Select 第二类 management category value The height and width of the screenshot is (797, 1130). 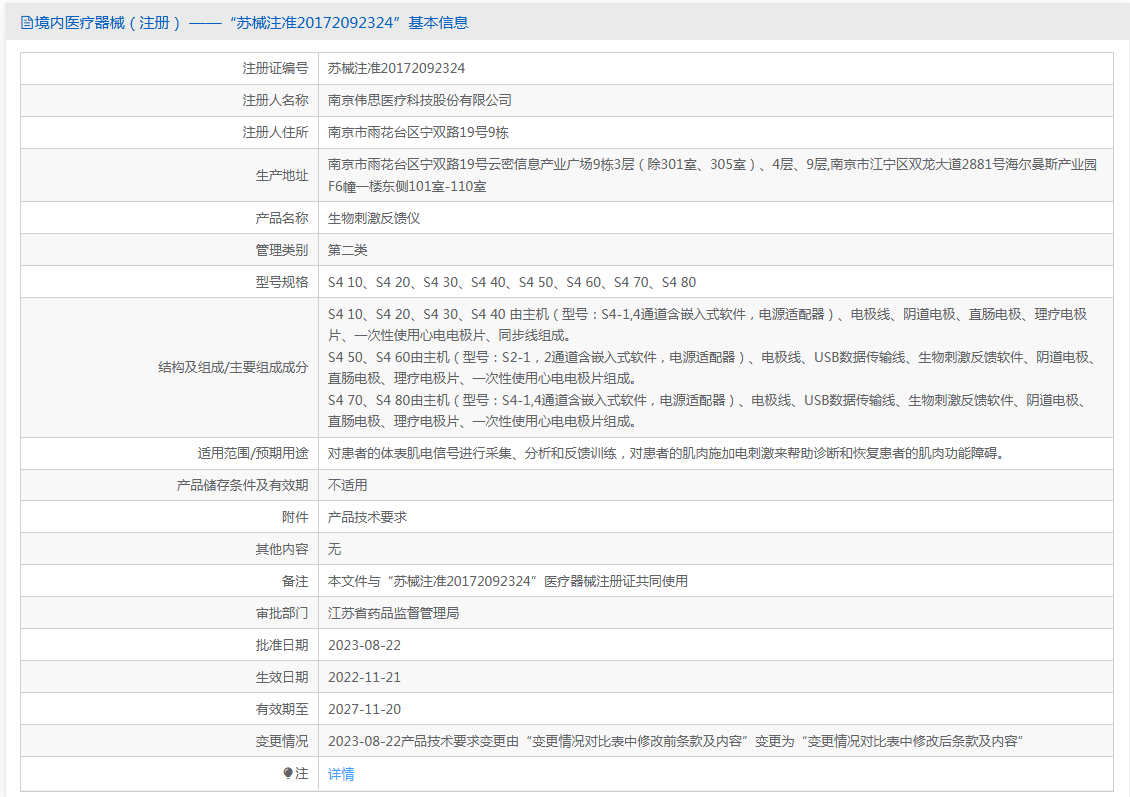[347, 250]
